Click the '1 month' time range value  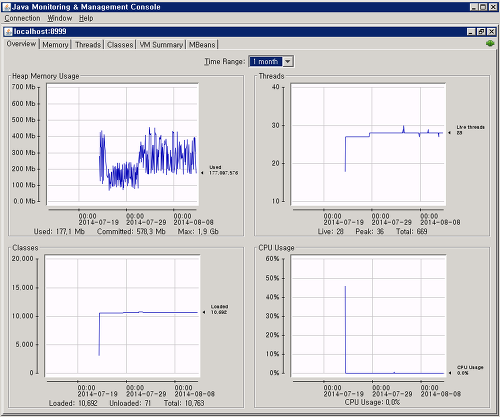pyautogui.click(x=266, y=61)
